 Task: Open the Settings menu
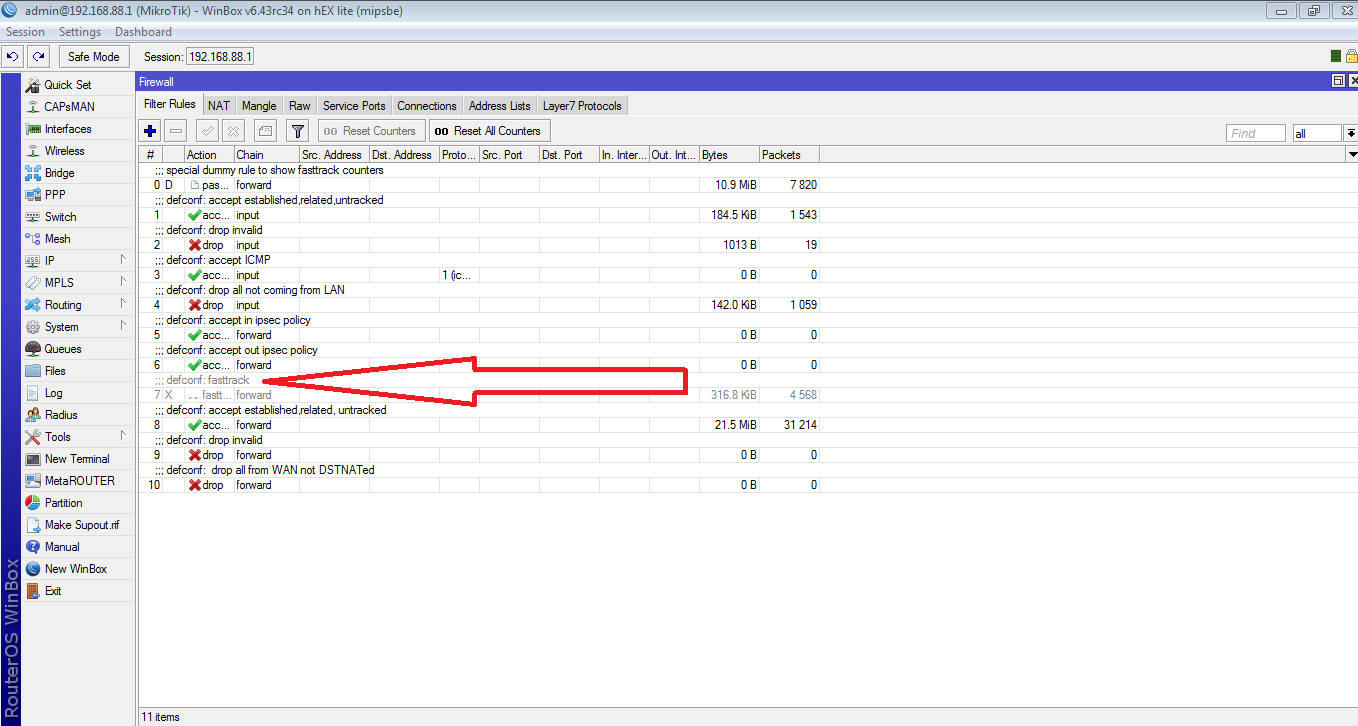tap(80, 32)
